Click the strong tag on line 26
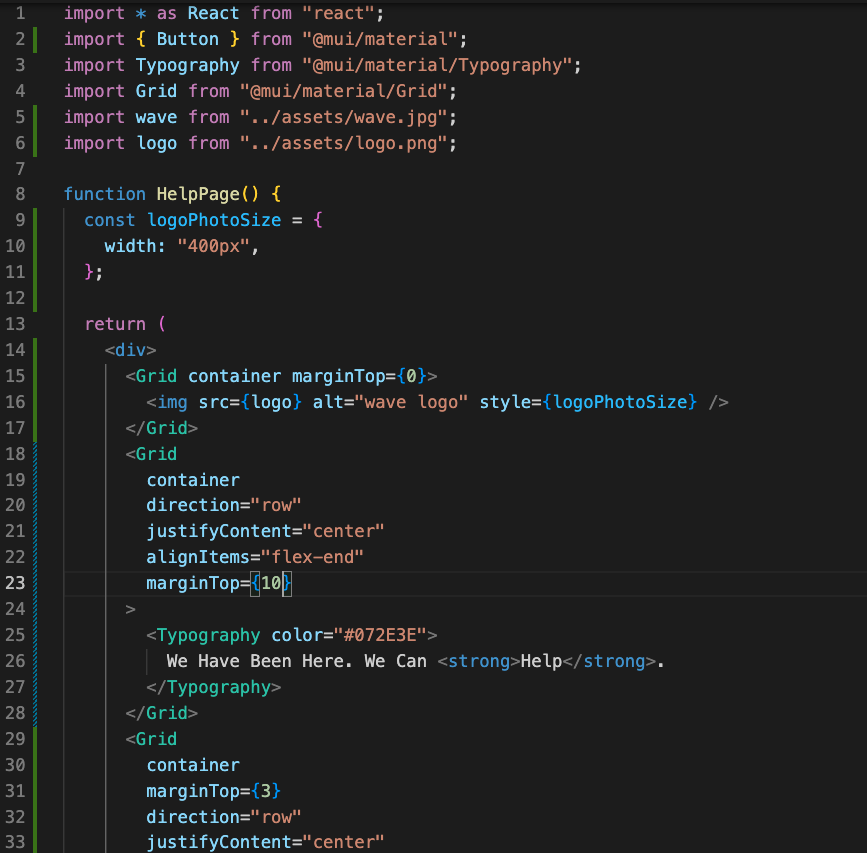This screenshot has width=867, height=853. pos(480,660)
